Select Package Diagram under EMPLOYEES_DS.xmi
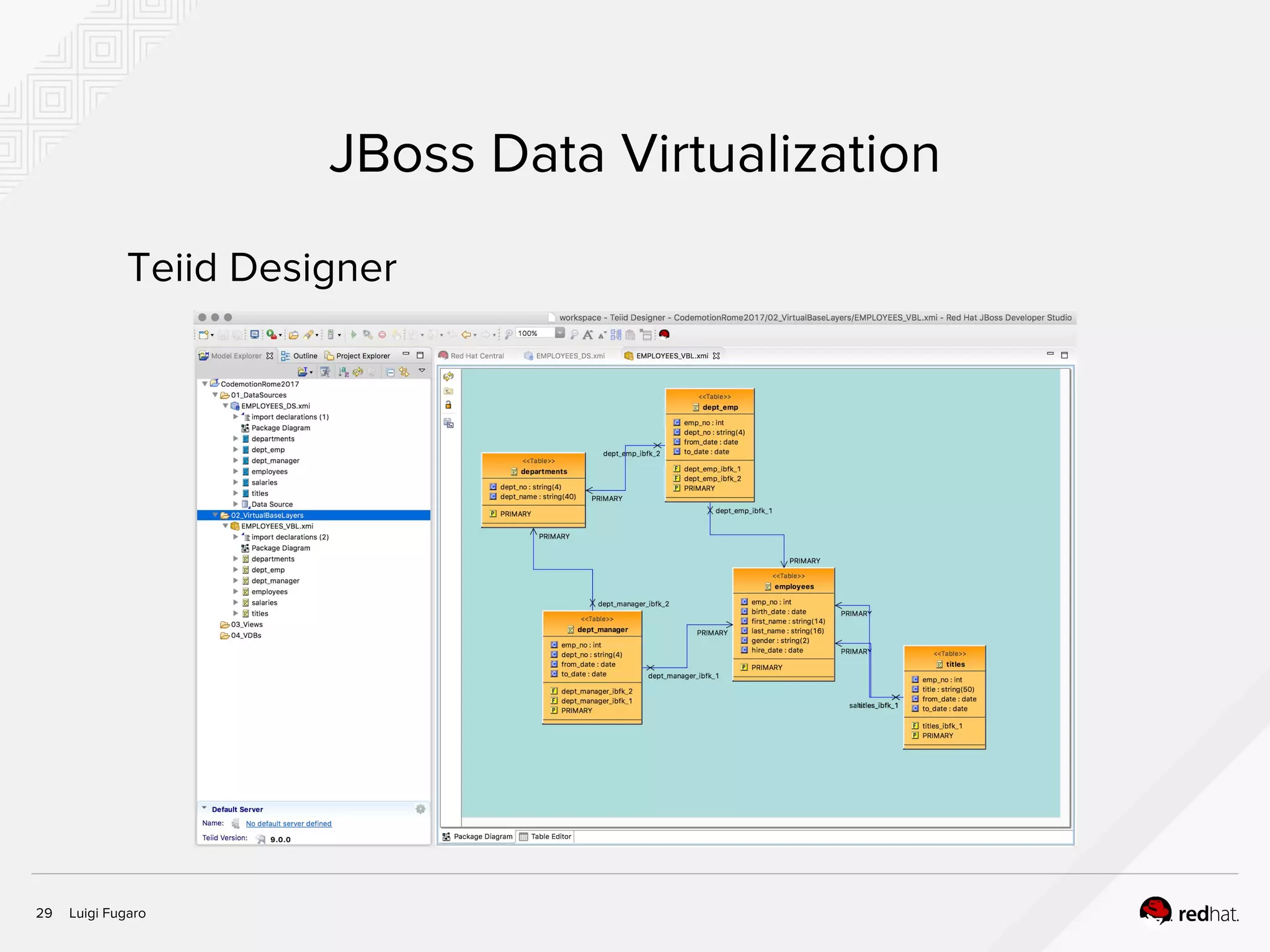 275,428
